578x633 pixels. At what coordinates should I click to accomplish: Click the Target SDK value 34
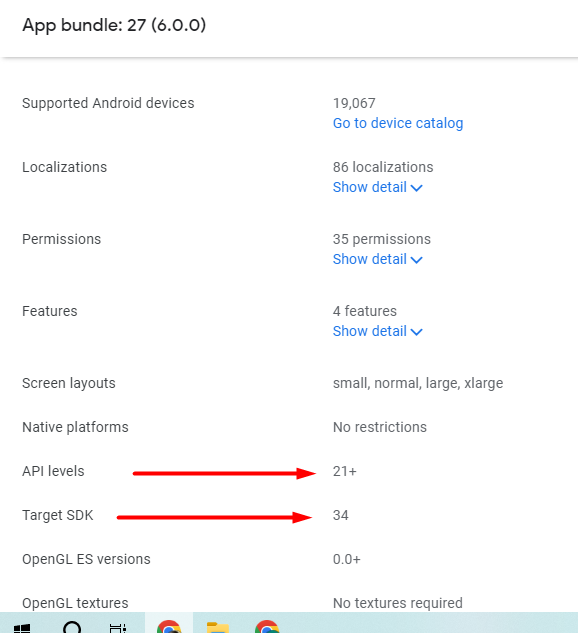(x=340, y=515)
